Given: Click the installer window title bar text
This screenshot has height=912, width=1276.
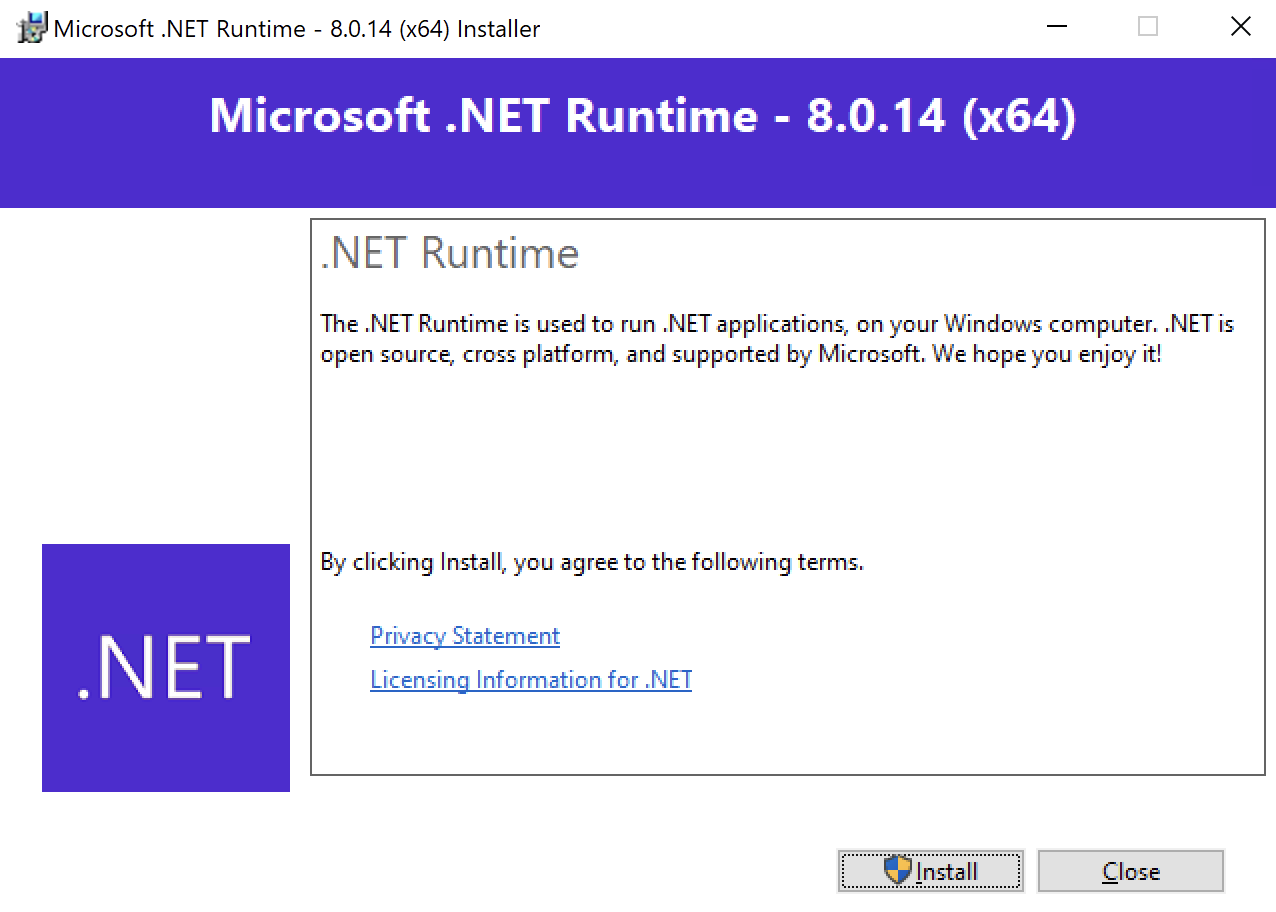Looking at the screenshot, I should coord(296,29).
